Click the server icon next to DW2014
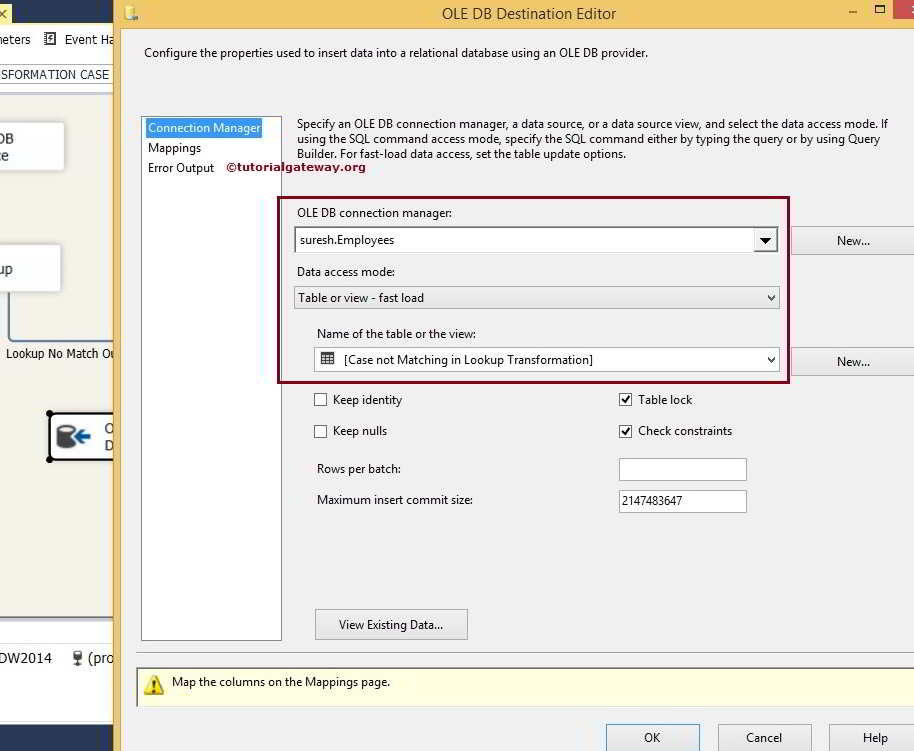This screenshot has height=751, width=914. (x=77, y=657)
